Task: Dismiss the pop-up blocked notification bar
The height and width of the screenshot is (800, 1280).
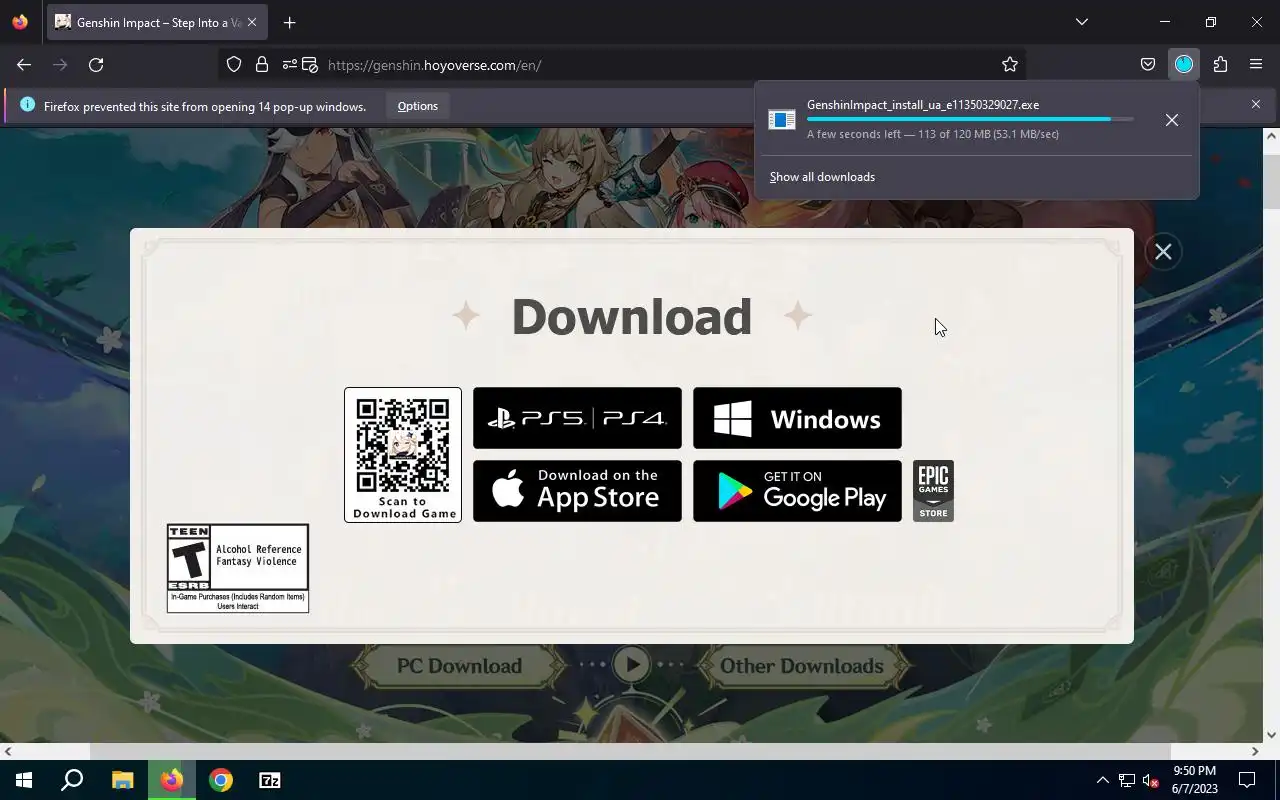Action: point(1256,104)
